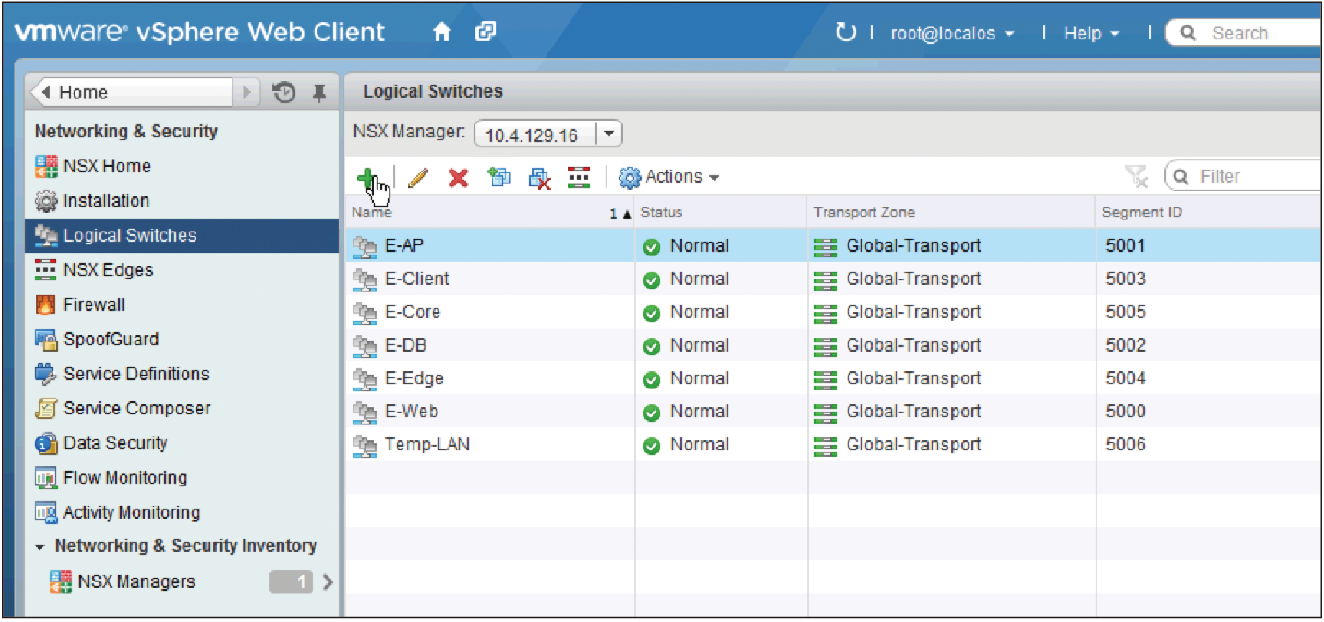
Task: Open the new window link icon in header
Action: [x=485, y=33]
